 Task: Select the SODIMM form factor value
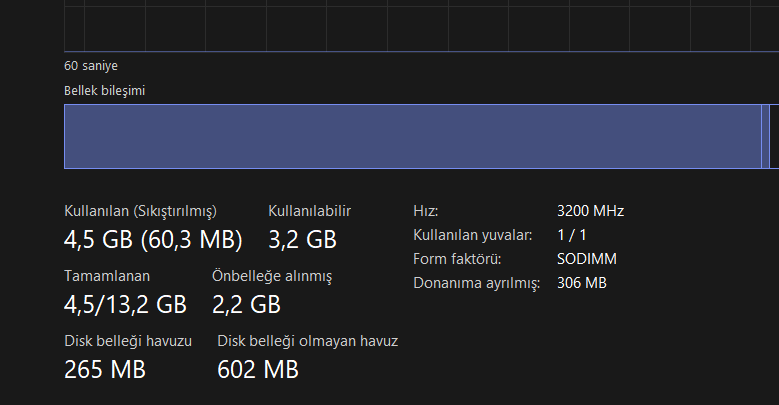(x=587, y=258)
